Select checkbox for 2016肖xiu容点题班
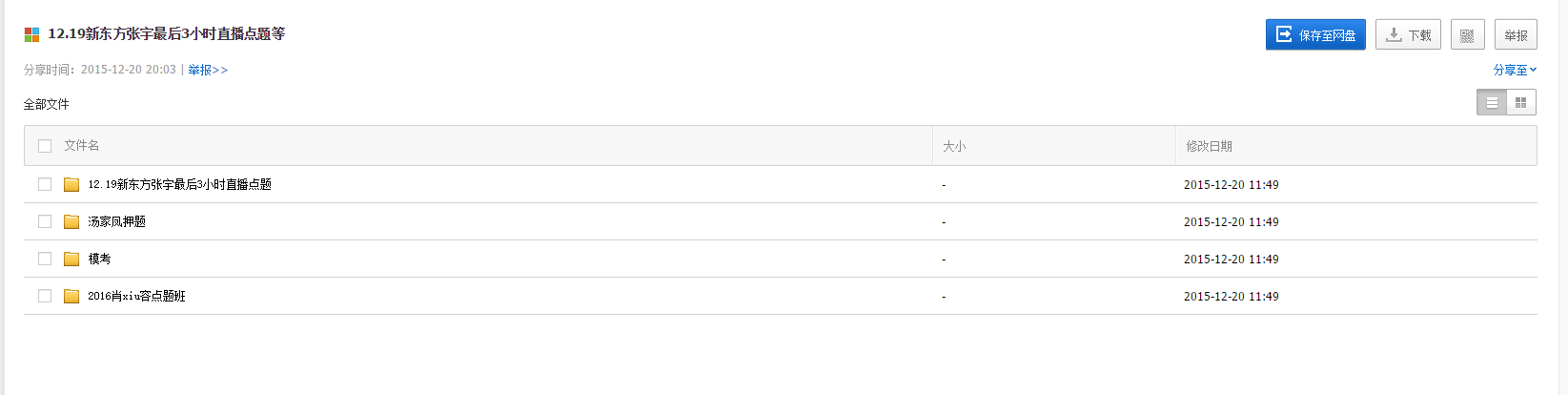 pos(45,297)
